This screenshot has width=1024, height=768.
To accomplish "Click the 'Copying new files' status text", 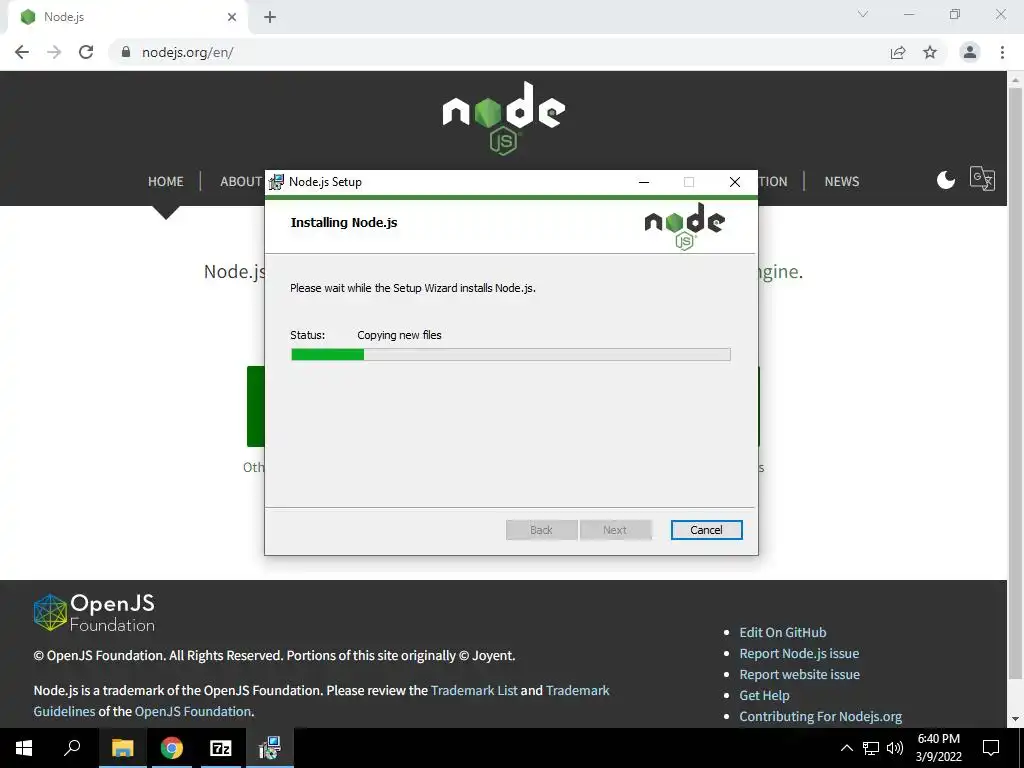I will point(399,335).
